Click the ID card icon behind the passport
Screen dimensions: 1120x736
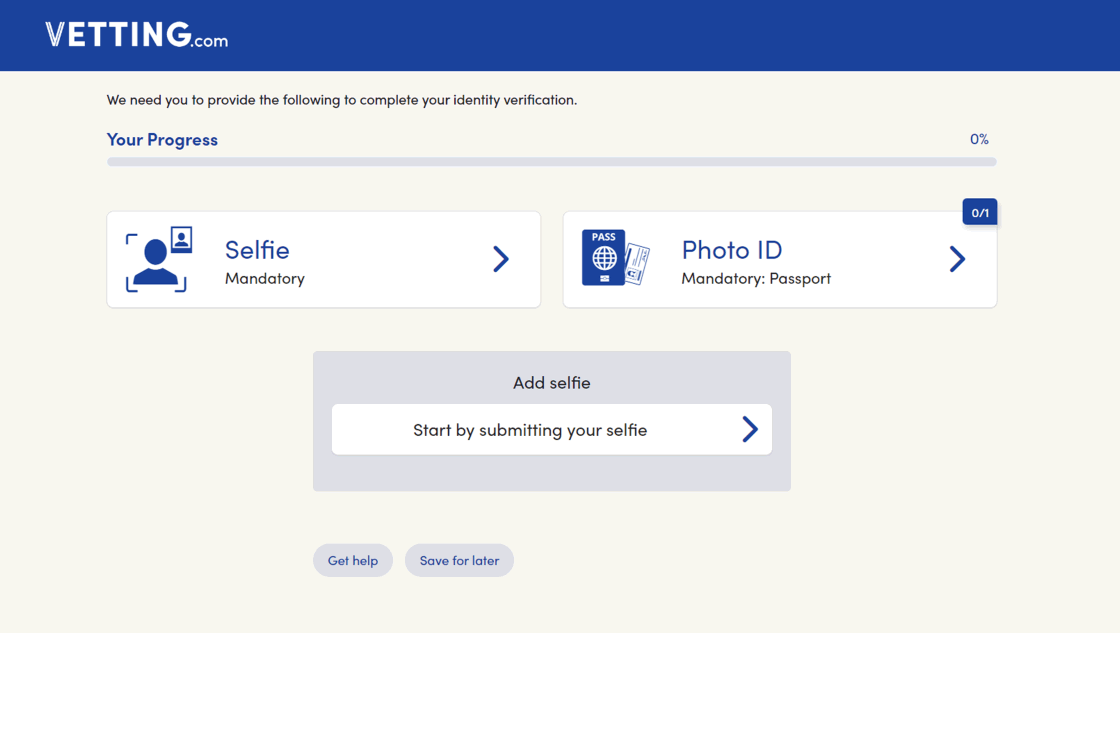pos(637,264)
